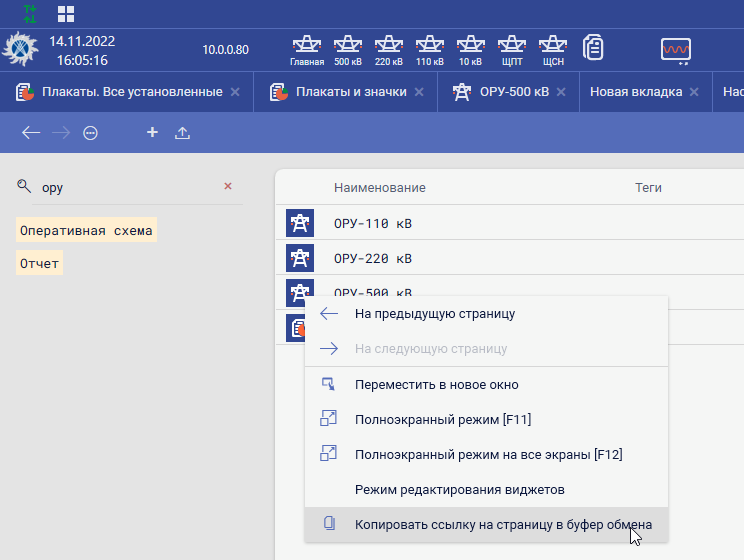The width and height of the screenshot is (744, 560).
Task: Click the upload share icon in toolbar
Action: 182,132
